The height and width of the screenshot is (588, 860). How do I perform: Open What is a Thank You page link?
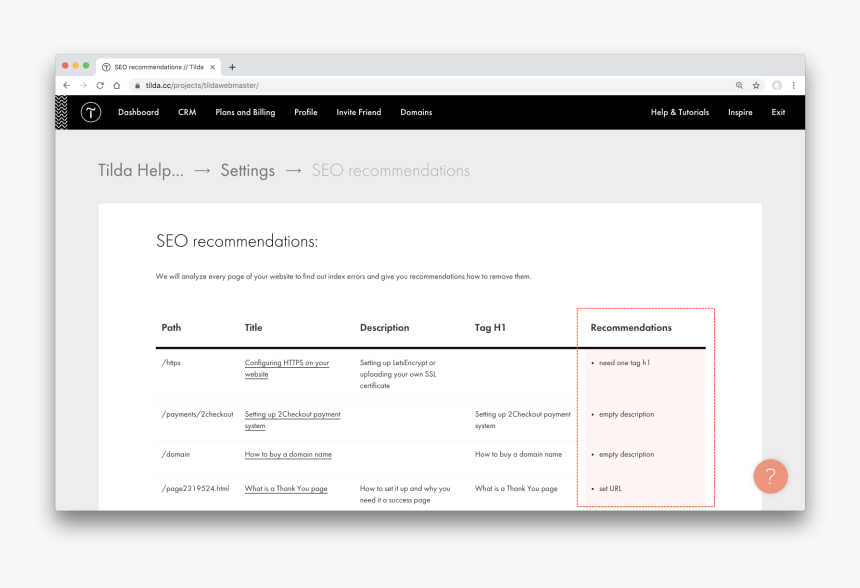[x=286, y=489]
